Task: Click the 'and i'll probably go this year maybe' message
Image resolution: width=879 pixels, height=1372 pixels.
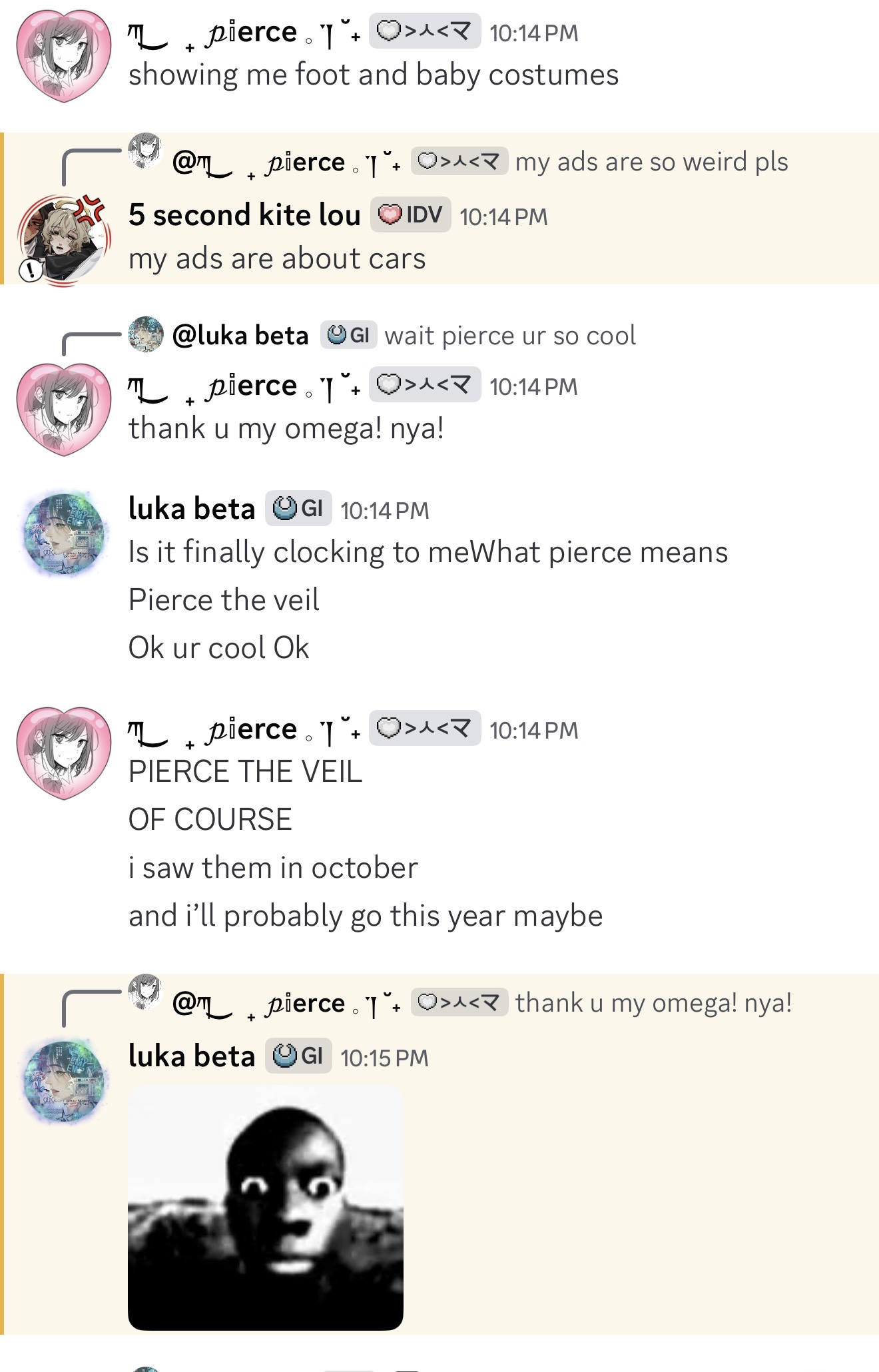Action: (366, 916)
